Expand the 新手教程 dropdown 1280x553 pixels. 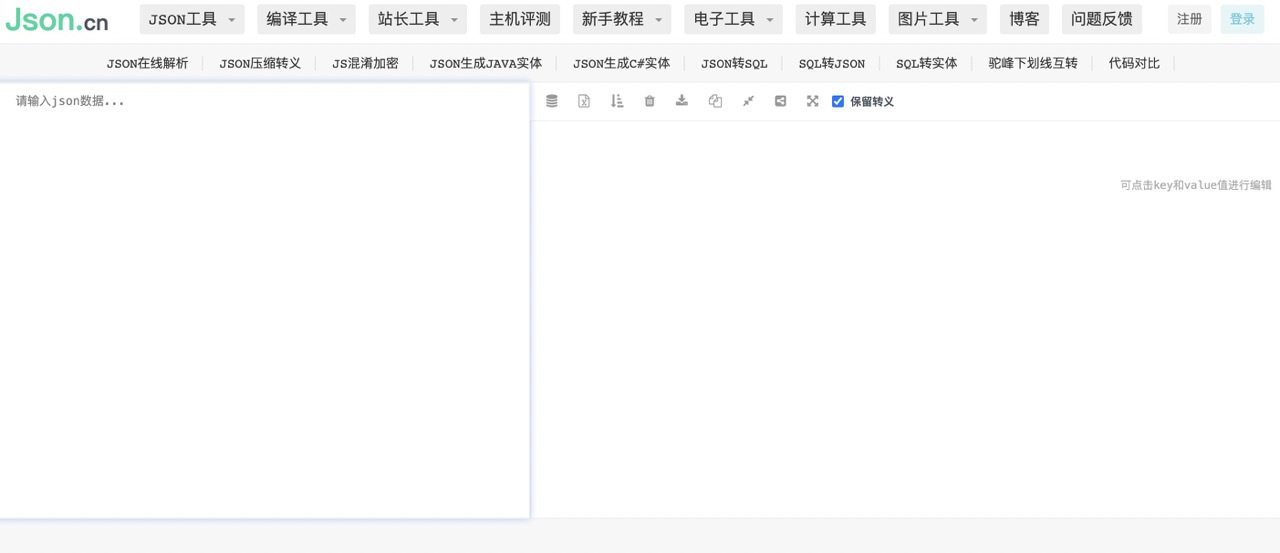(x=622, y=19)
